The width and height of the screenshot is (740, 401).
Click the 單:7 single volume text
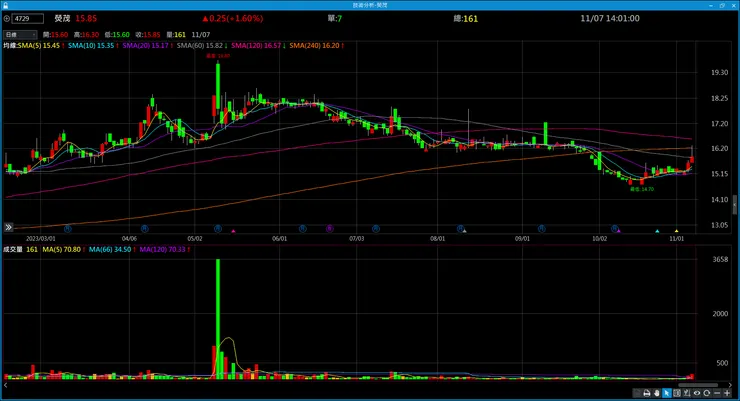[x=335, y=19]
